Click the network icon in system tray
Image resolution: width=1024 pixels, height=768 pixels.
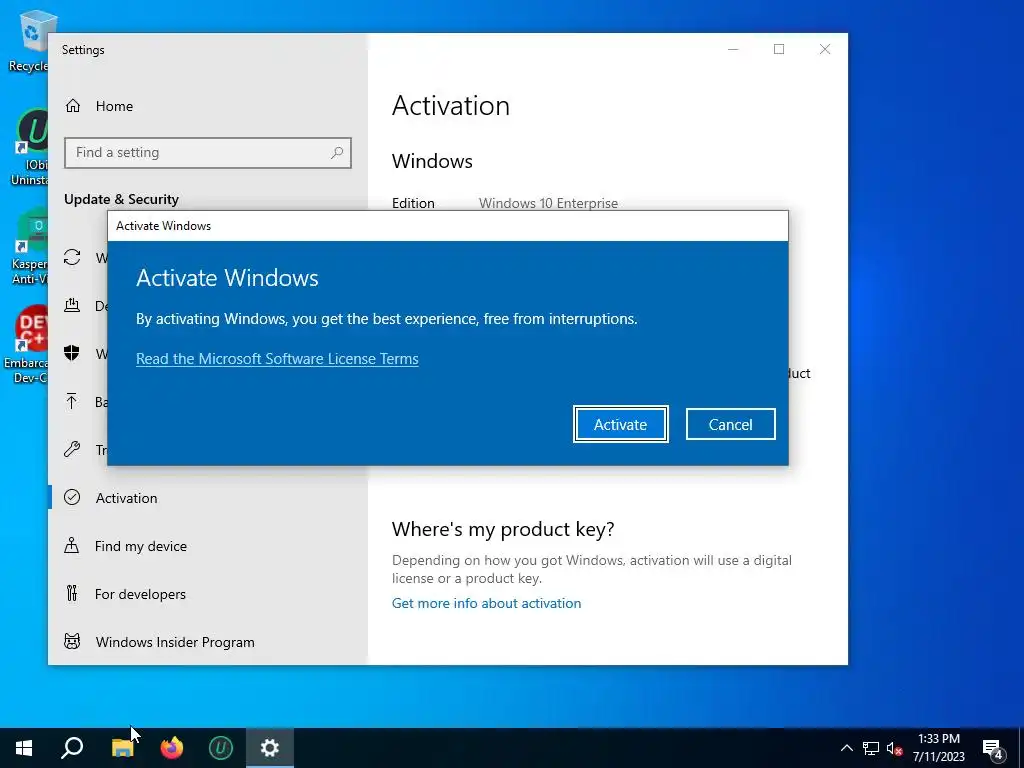(x=871, y=748)
